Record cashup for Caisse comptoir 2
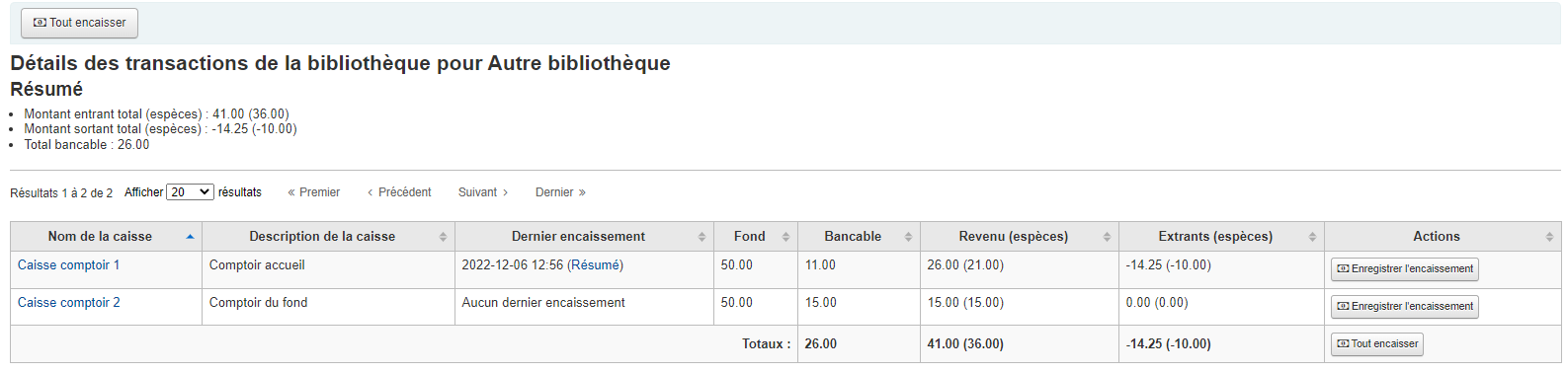This screenshot has width=1568, height=373. click(1404, 307)
